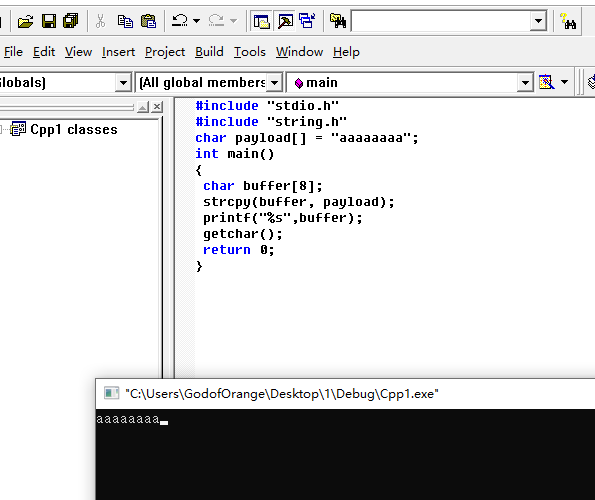
Task: Open the File menu
Action: pos(13,52)
